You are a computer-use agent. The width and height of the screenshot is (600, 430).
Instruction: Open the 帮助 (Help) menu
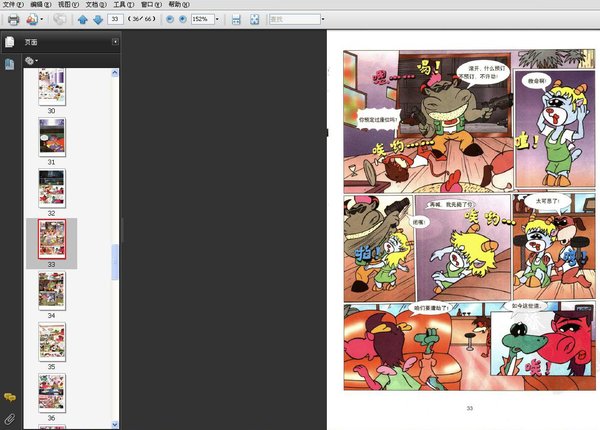179,4
